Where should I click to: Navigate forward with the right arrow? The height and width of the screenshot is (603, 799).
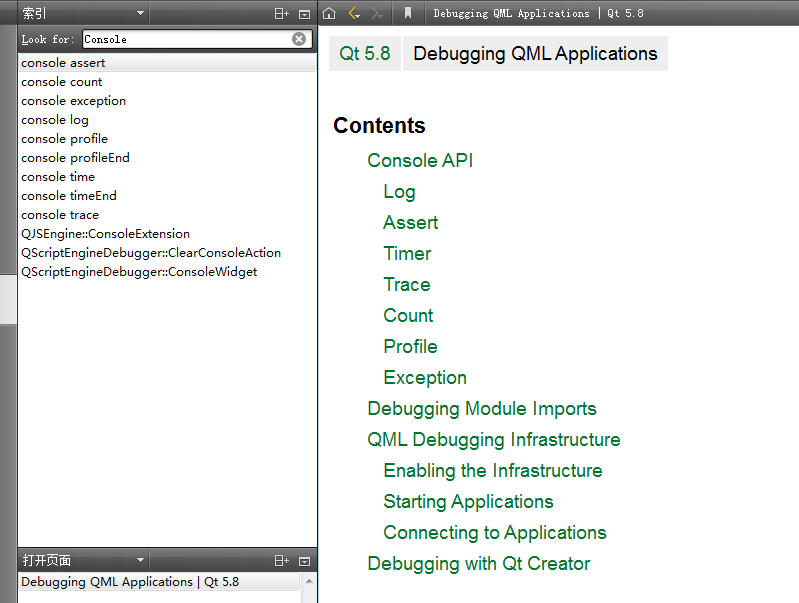click(x=377, y=13)
